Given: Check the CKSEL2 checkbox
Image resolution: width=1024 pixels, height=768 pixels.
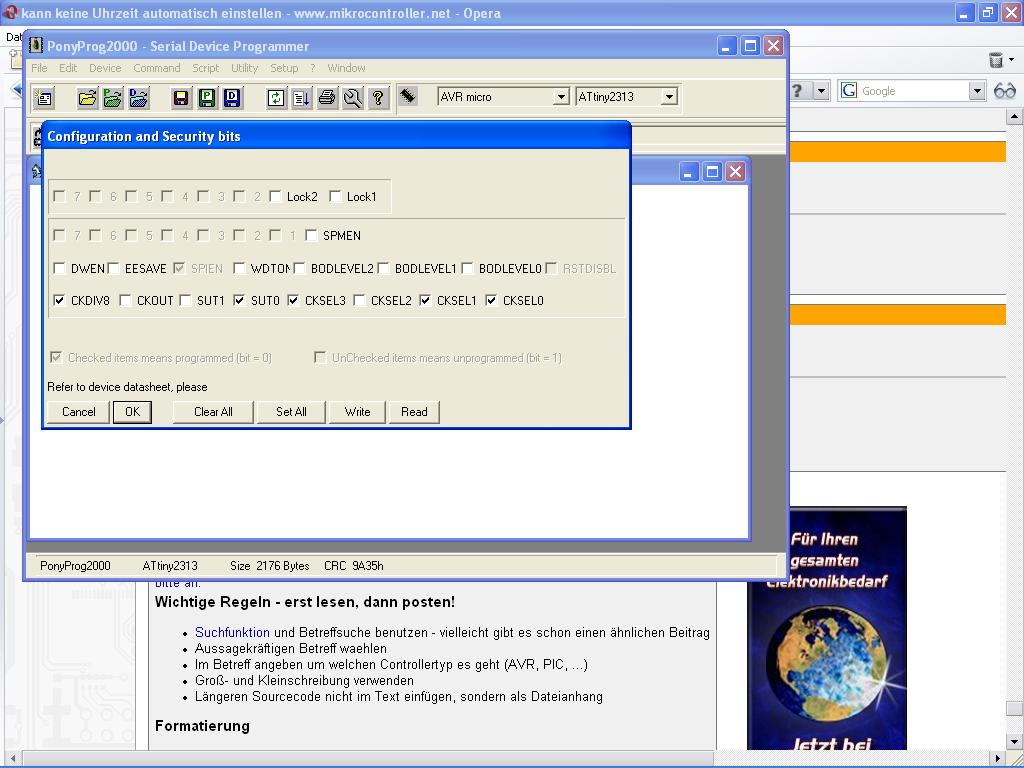Looking at the screenshot, I should (359, 300).
